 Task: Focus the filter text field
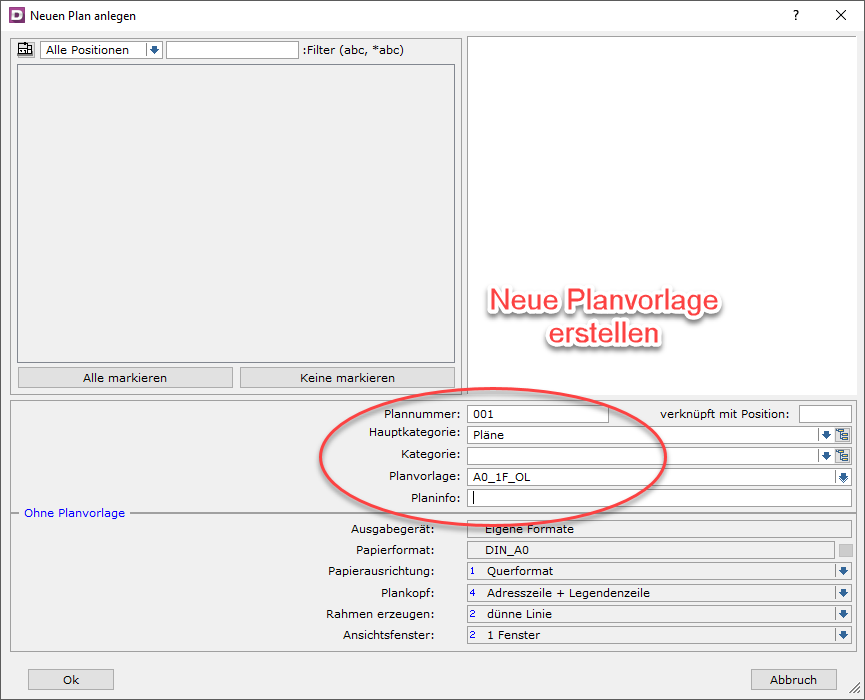[x=232, y=50]
